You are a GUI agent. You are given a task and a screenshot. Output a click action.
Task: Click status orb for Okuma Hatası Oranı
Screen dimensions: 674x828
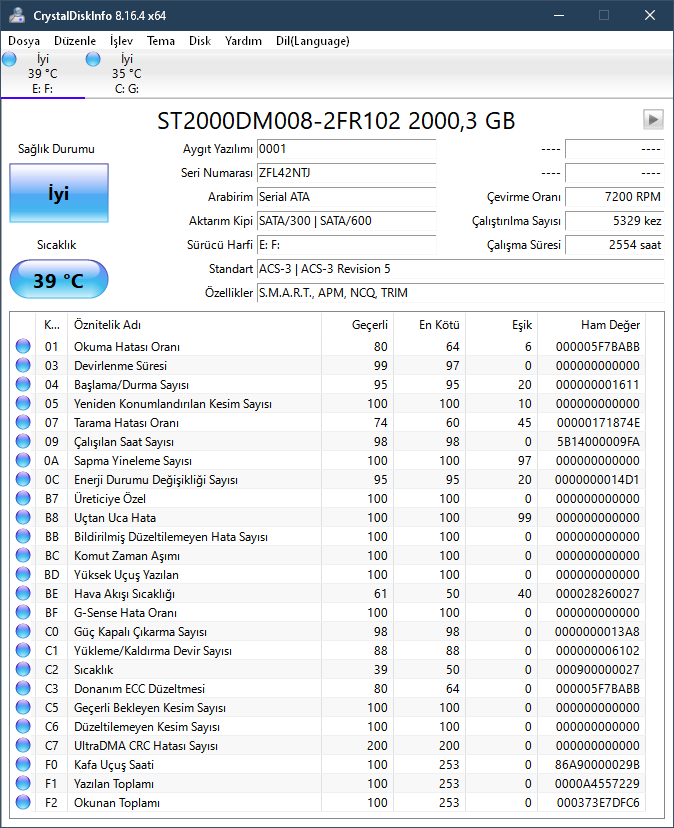tap(23, 347)
